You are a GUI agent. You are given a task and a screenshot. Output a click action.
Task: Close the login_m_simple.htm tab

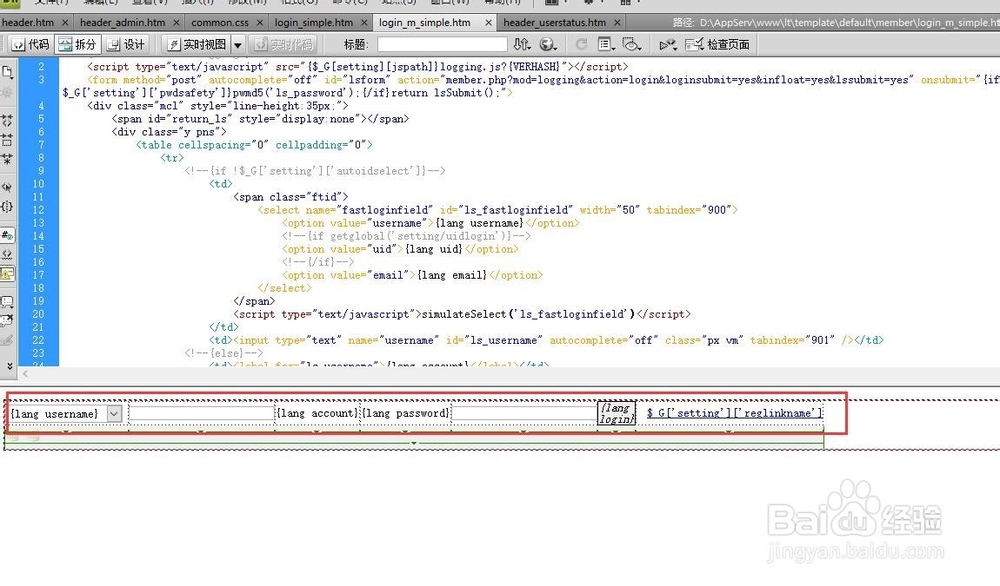click(x=488, y=22)
